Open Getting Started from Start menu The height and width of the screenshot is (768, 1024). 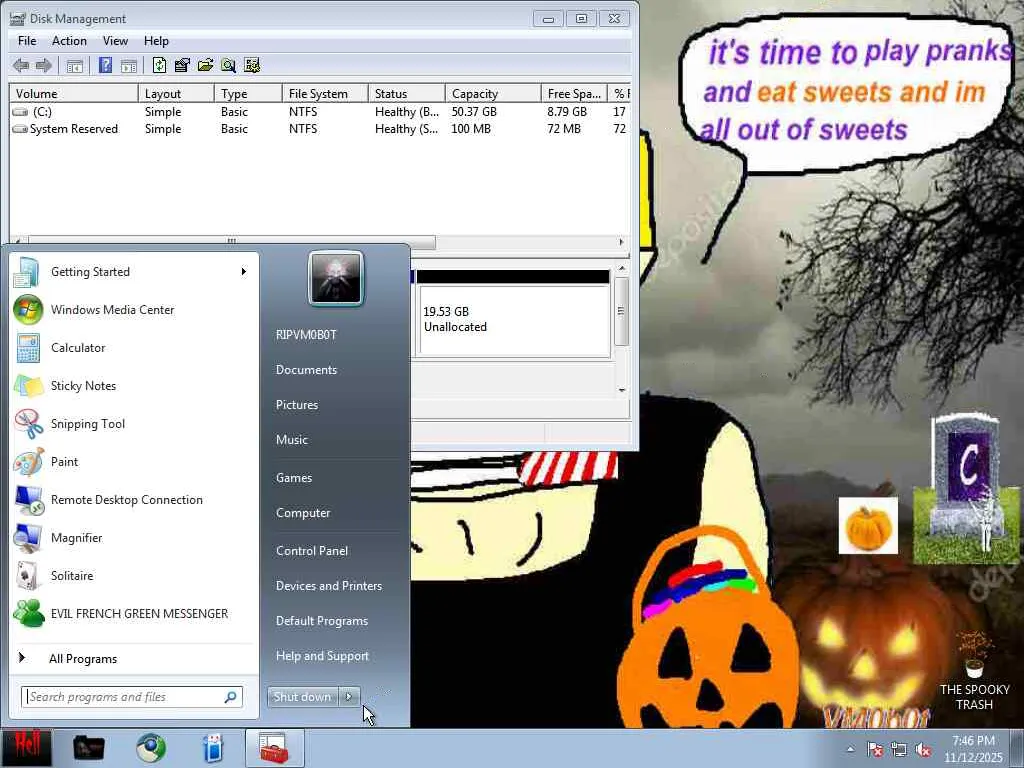click(134, 272)
